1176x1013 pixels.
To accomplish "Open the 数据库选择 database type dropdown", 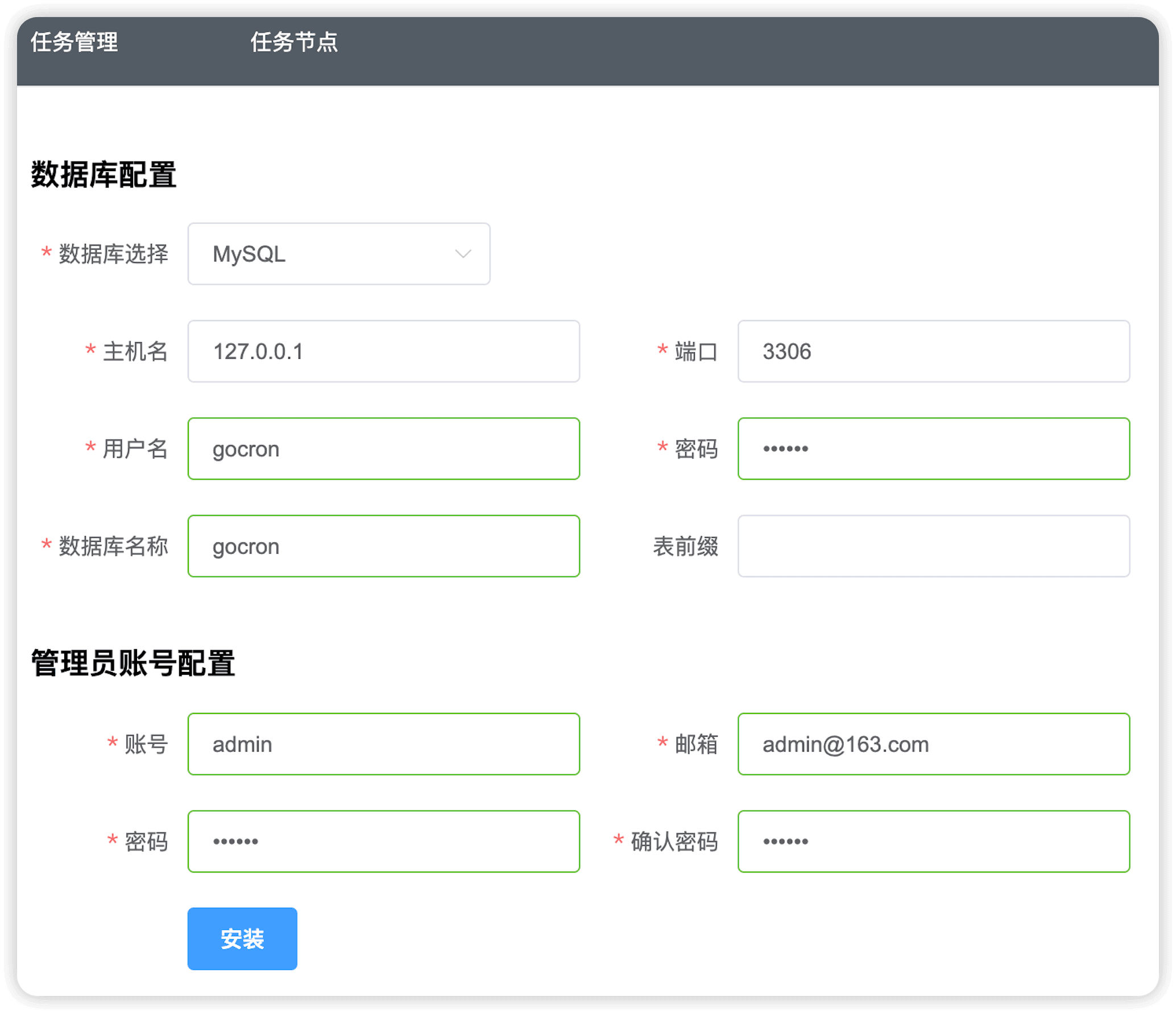I will 338,254.
